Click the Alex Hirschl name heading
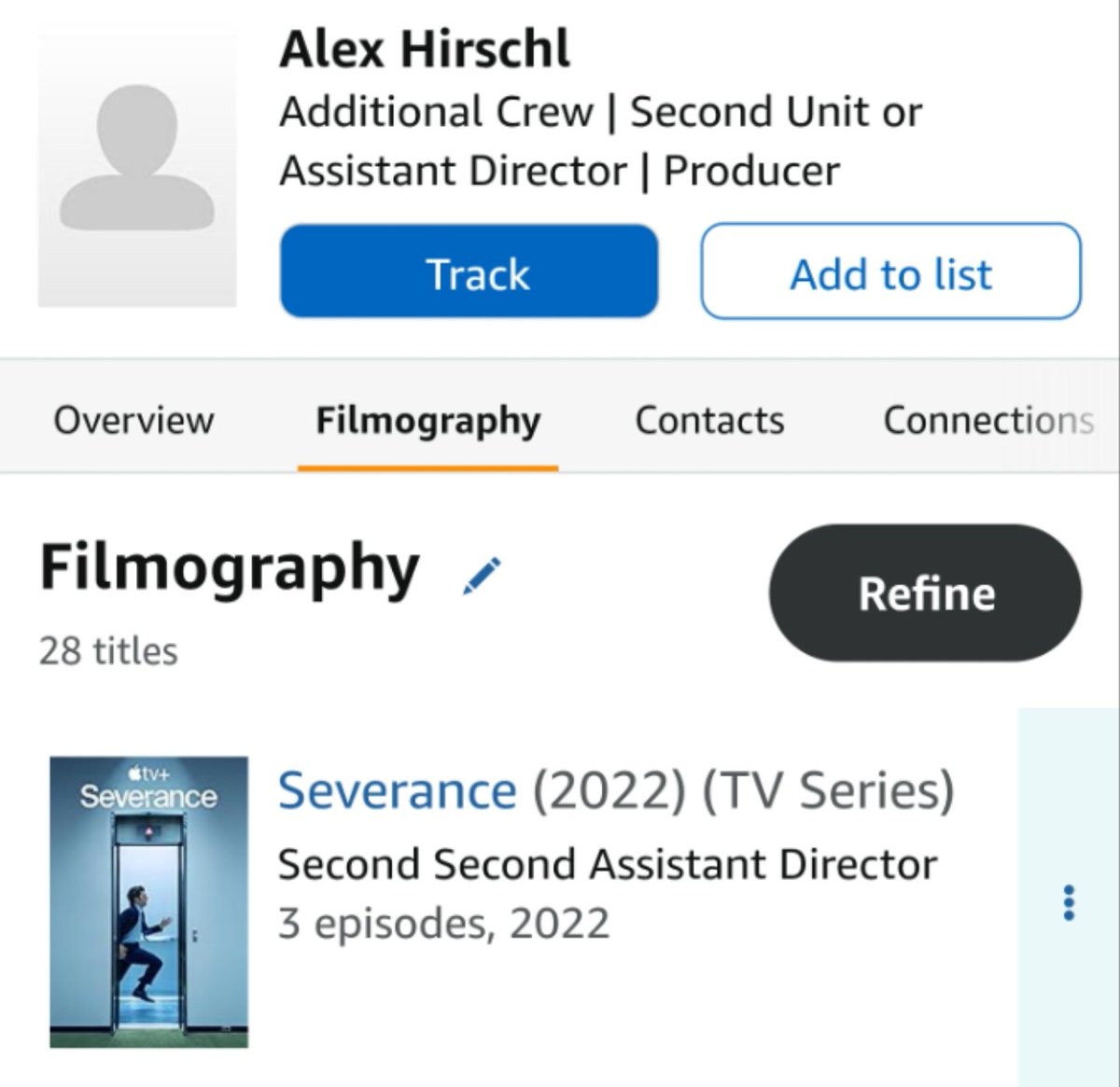 (425, 49)
